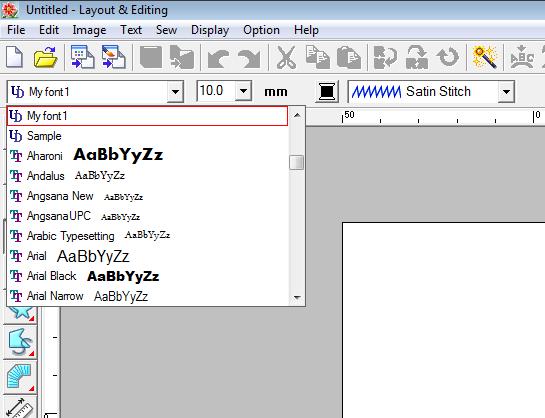Click the magic wand wizard icon
545x418 pixels.
click(x=485, y=57)
